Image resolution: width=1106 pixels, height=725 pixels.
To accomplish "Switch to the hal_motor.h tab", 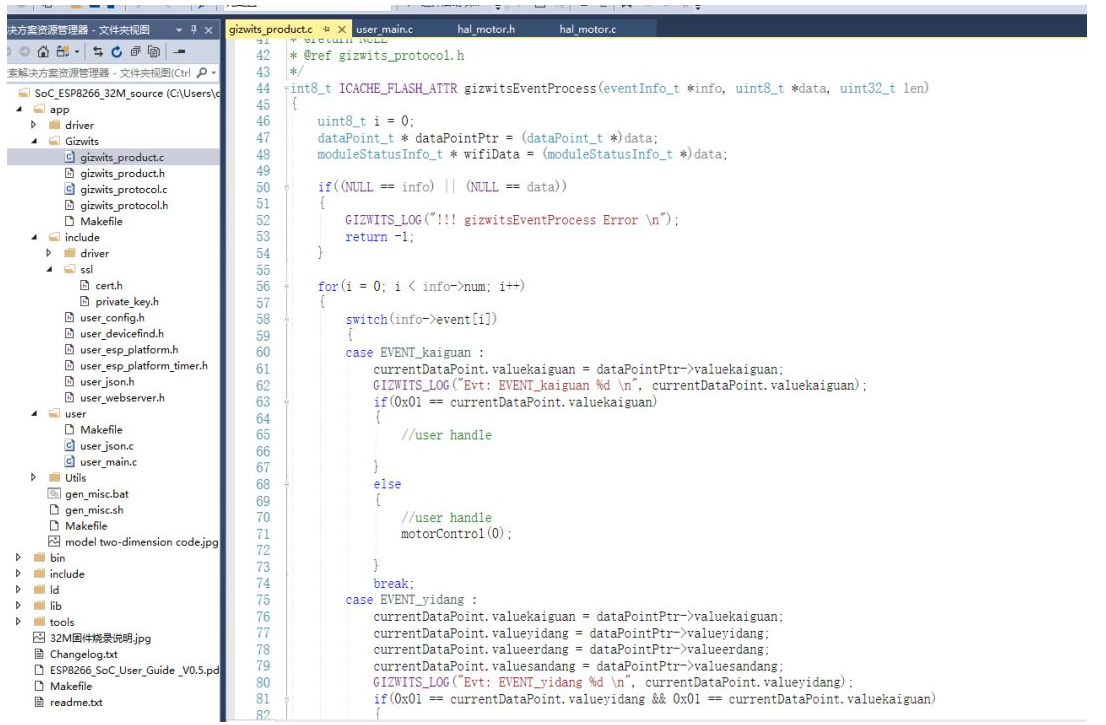I will tap(486, 29).
